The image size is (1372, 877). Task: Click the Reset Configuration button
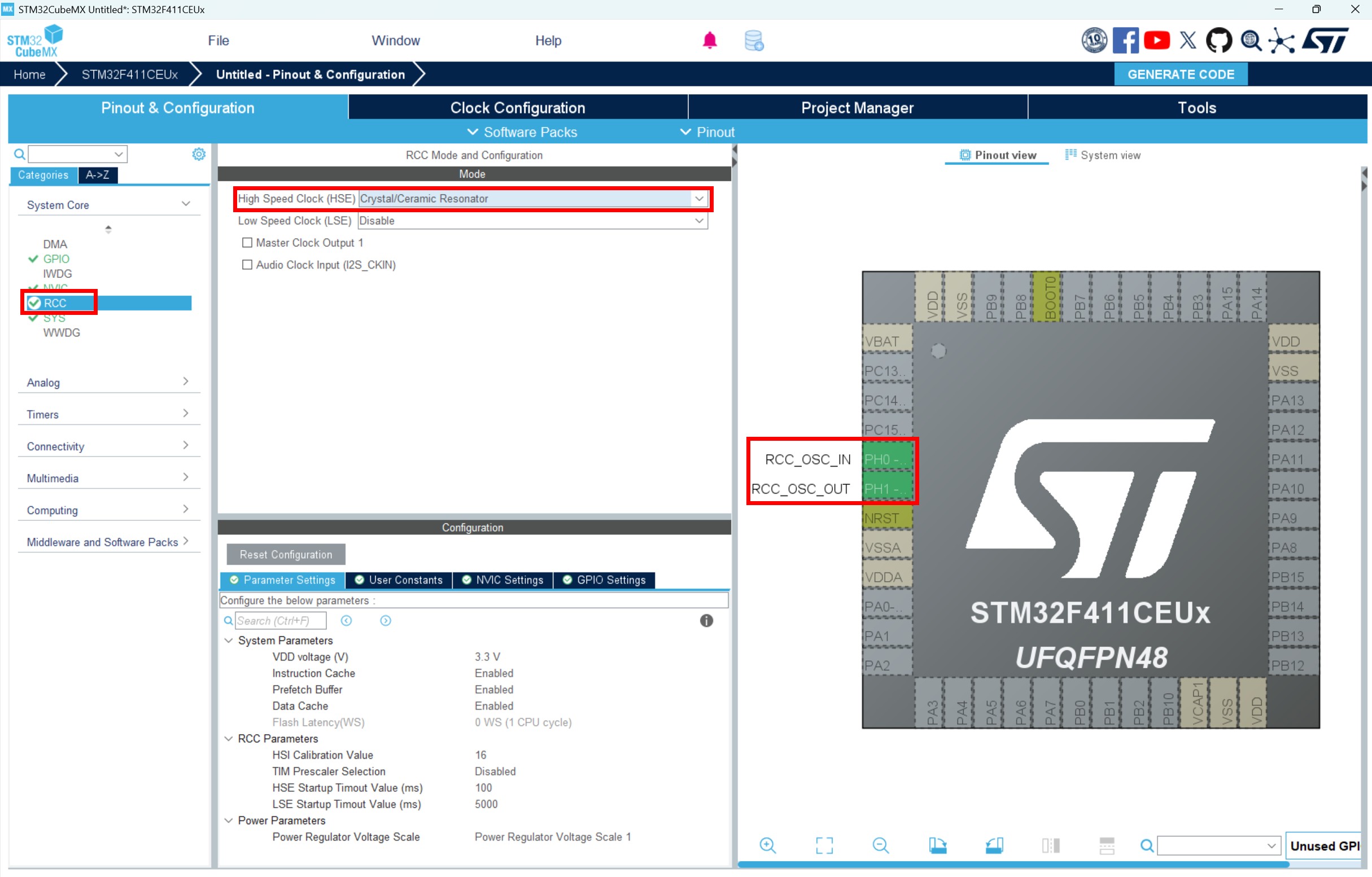286,555
